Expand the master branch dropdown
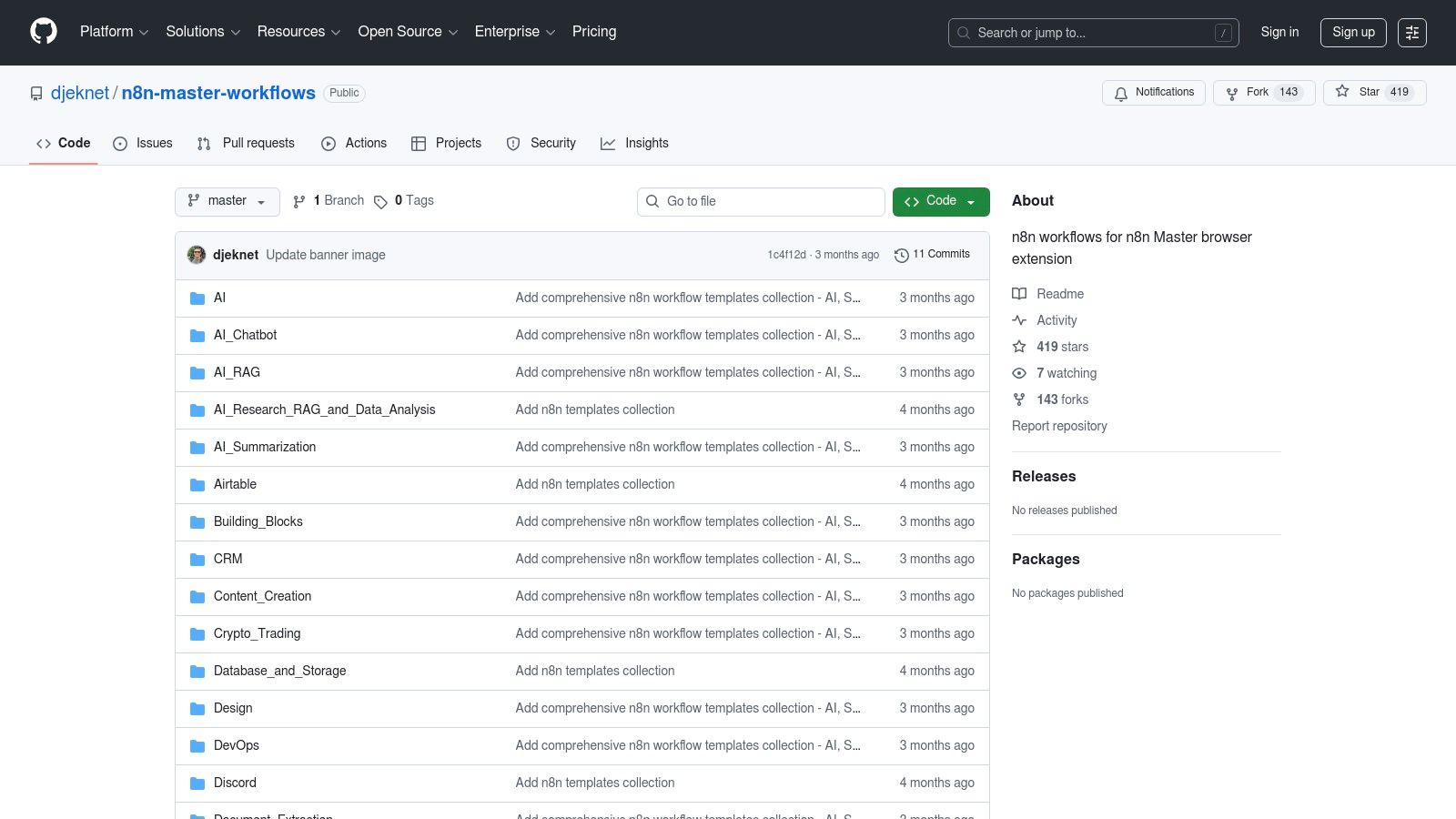Viewport: 1456px width, 819px height. click(227, 201)
